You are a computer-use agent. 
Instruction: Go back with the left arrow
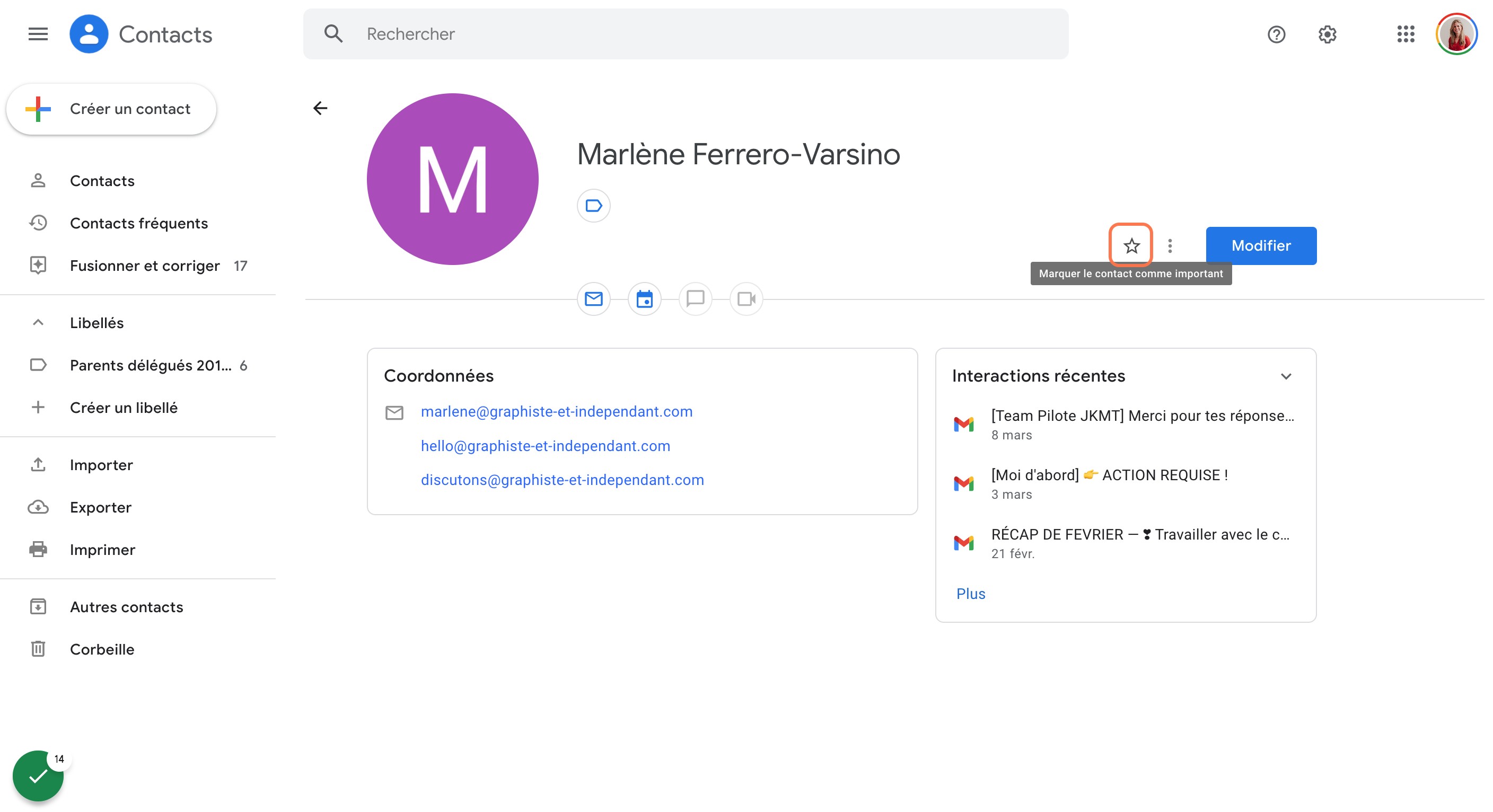pyautogui.click(x=320, y=108)
